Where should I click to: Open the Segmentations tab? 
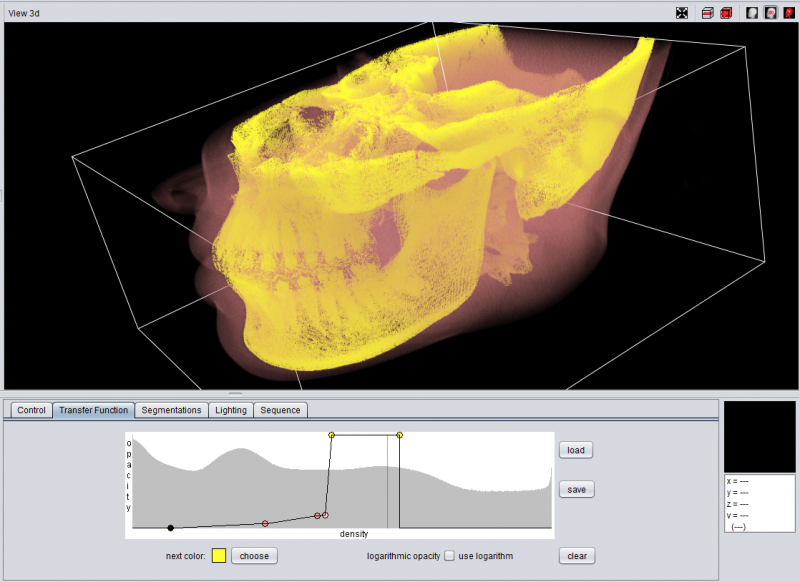pos(171,410)
